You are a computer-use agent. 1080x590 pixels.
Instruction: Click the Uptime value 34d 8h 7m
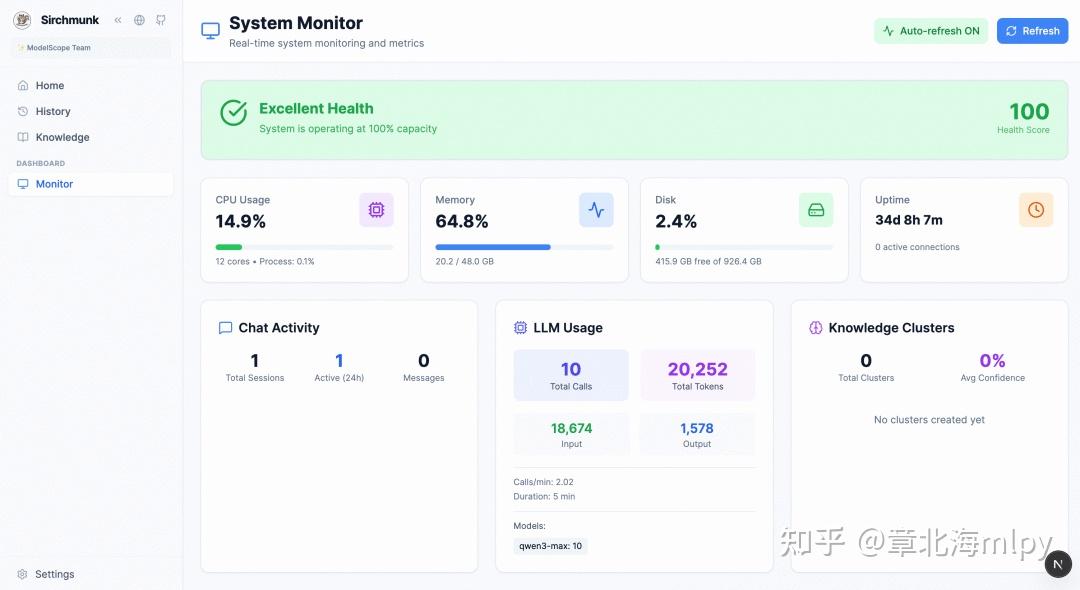point(908,220)
